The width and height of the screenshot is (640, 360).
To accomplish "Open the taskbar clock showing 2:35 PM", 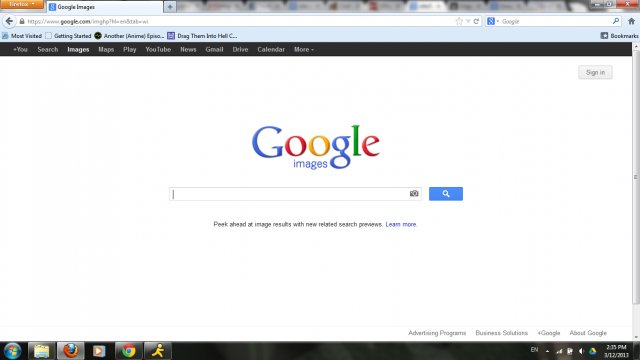I will [x=616, y=351].
